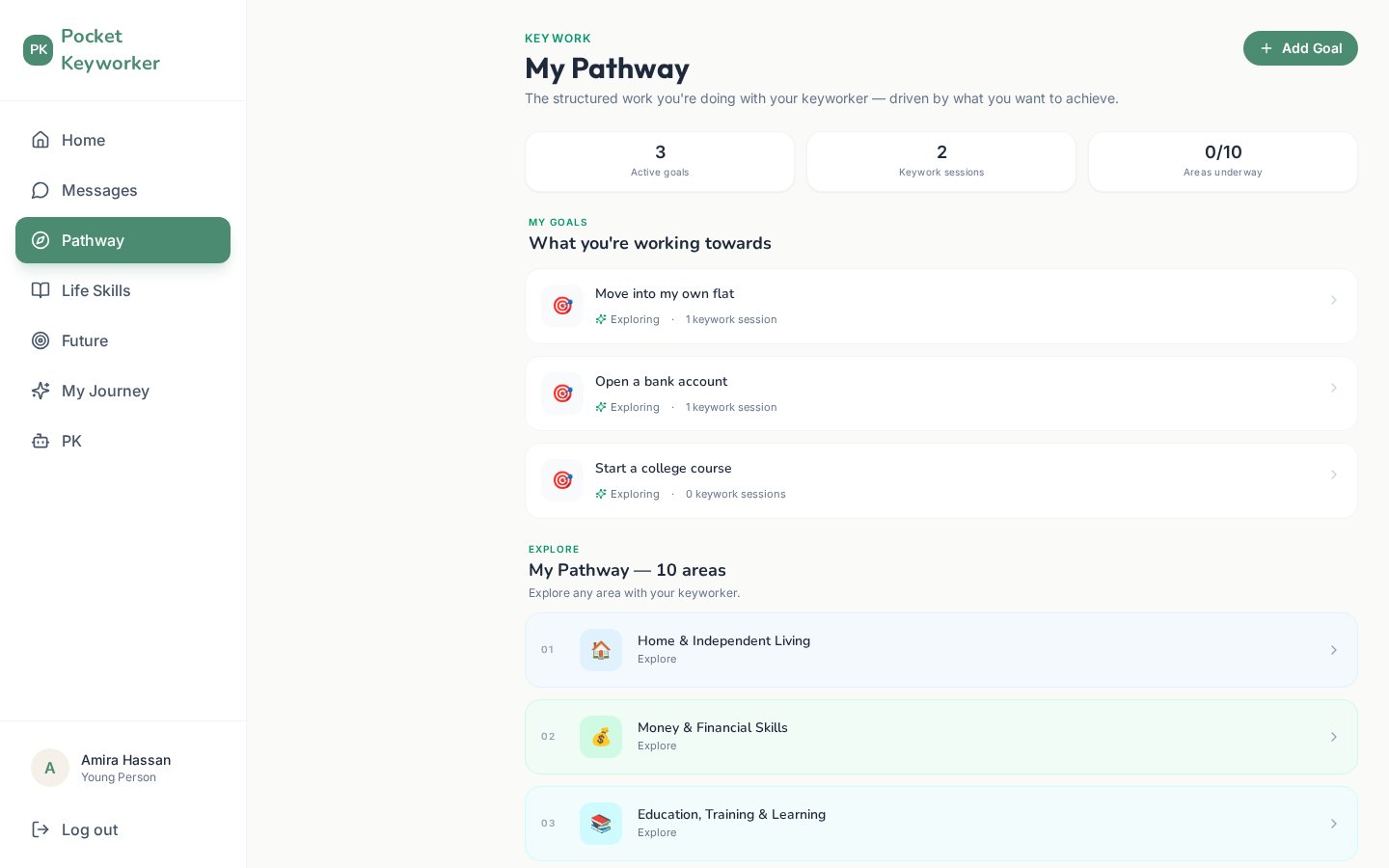Click Exploring sparkle icon under Move into my own flat
Screen dimensions: 1389x868
click(x=601, y=319)
